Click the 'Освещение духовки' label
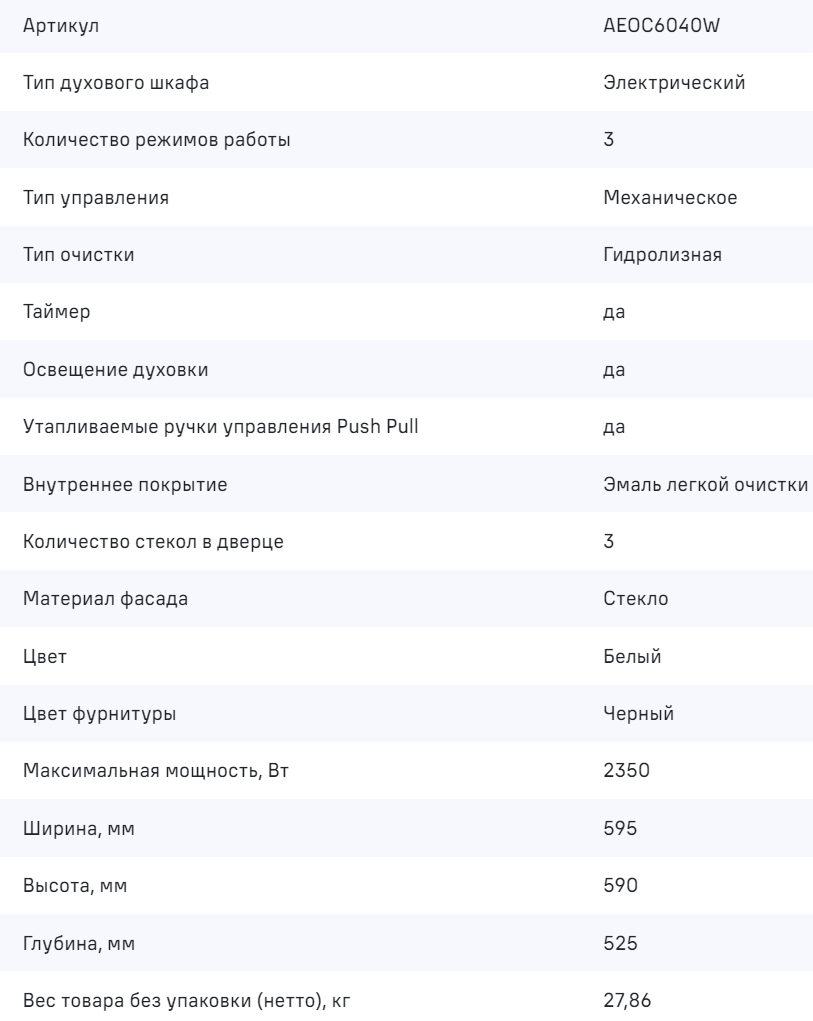813x1021 pixels. [x=116, y=370]
